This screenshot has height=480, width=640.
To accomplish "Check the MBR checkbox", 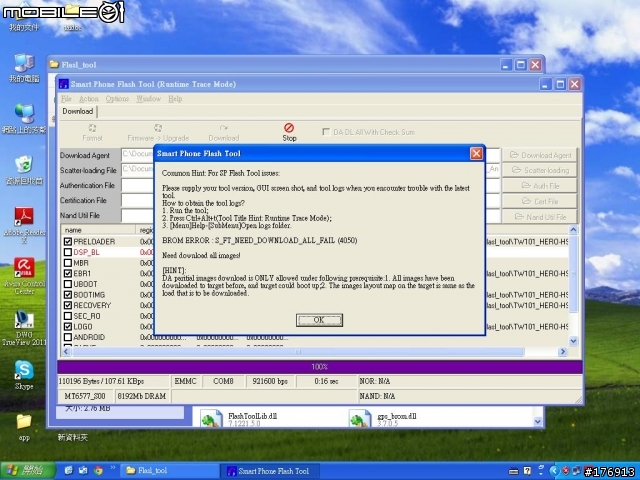I will (68, 263).
